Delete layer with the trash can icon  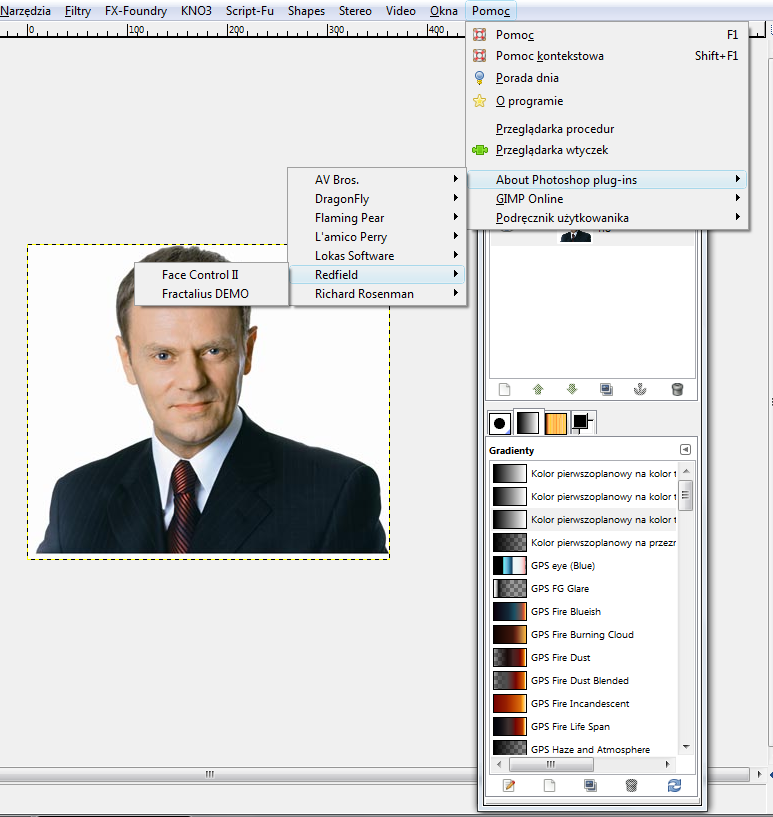pos(677,389)
